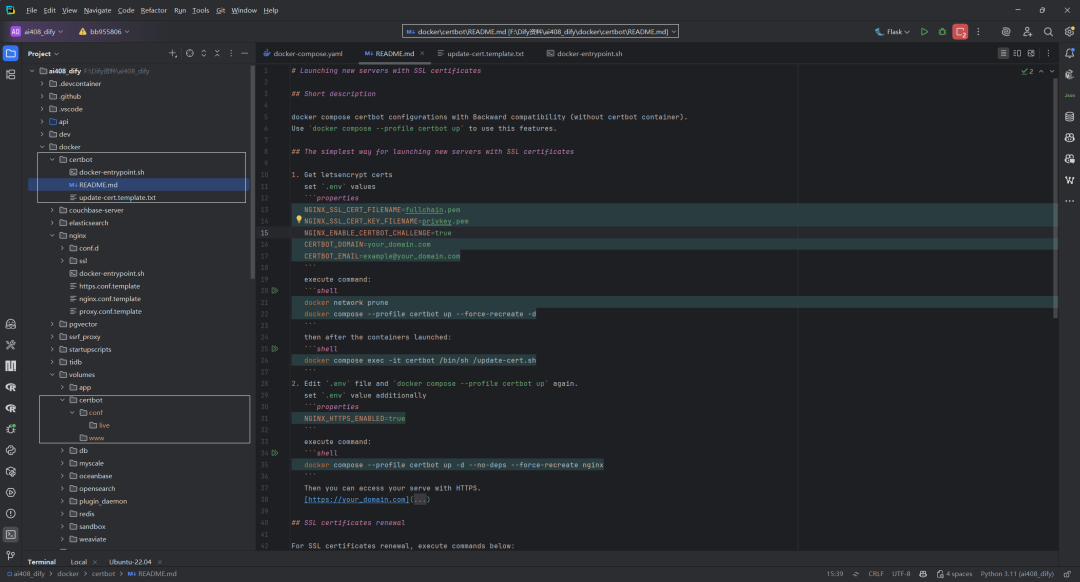1080x582 pixels.
Task: Open the Tools menu
Action: coord(200,10)
